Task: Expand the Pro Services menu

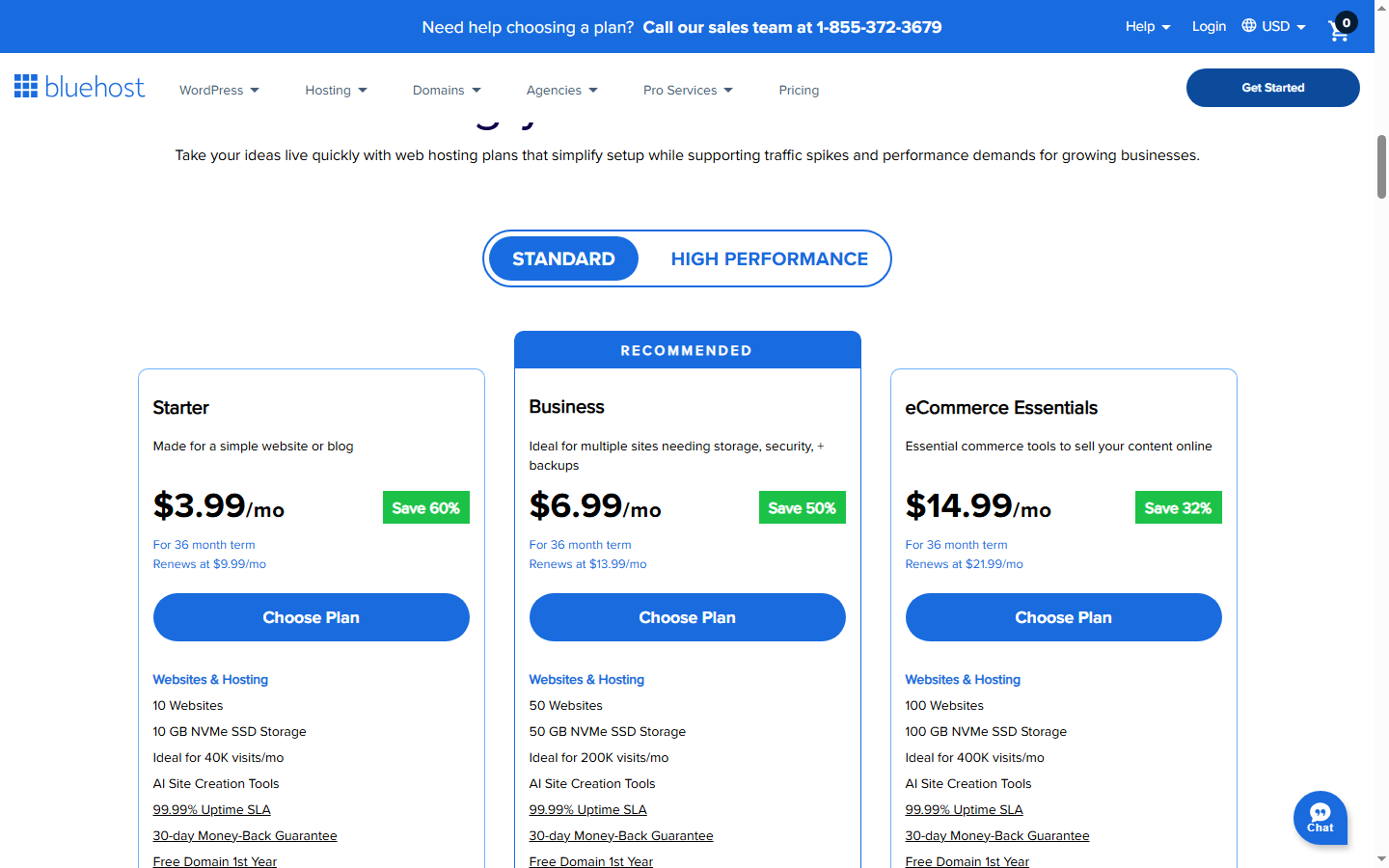Action: coord(688,90)
